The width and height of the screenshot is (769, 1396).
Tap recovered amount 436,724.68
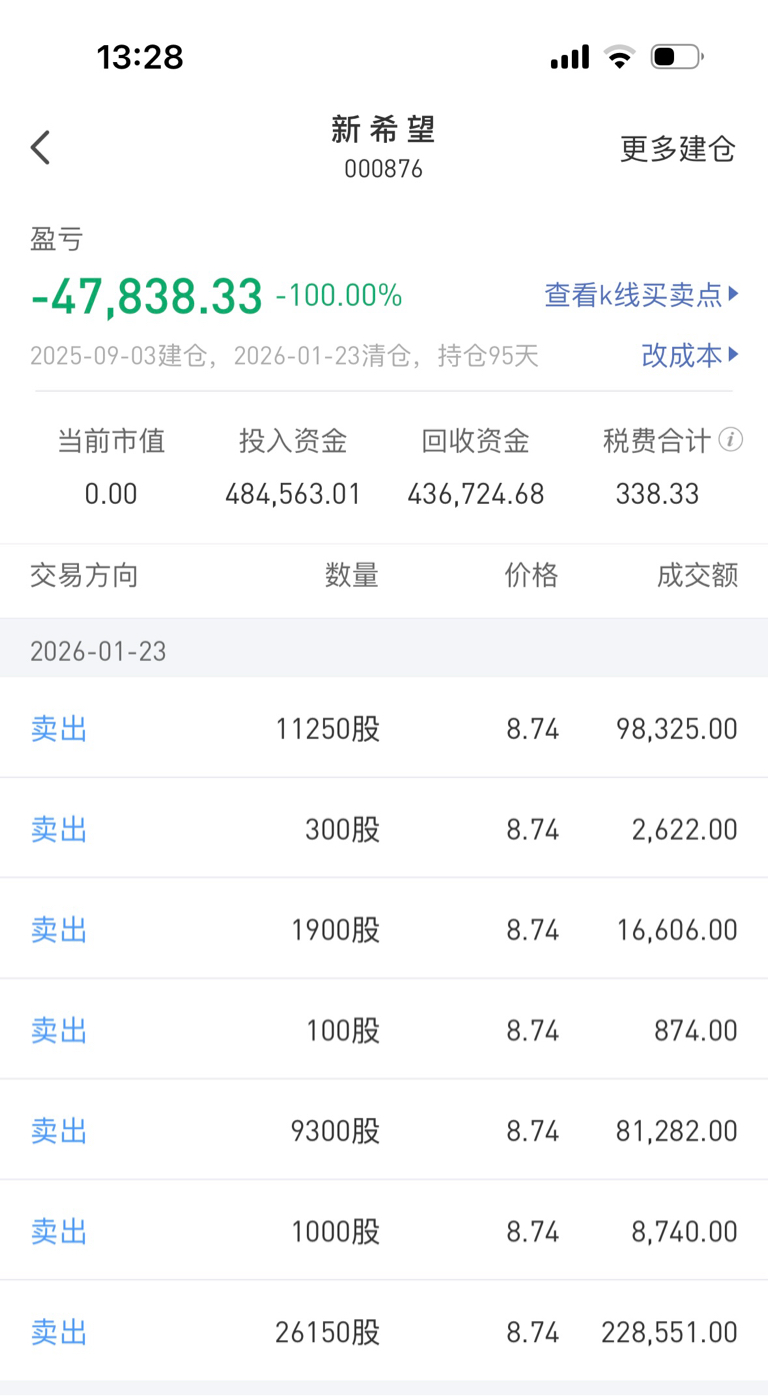[476, 494]
